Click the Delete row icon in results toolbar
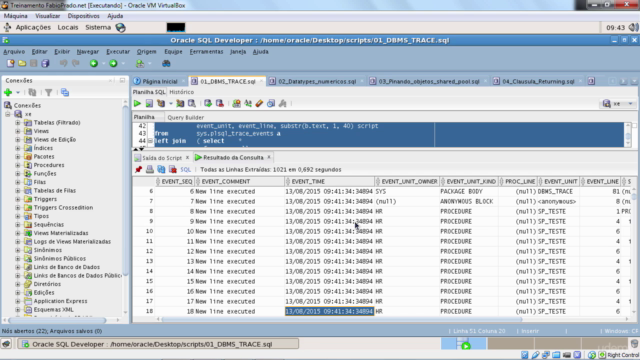640x360 pixels. click(173, 169)
